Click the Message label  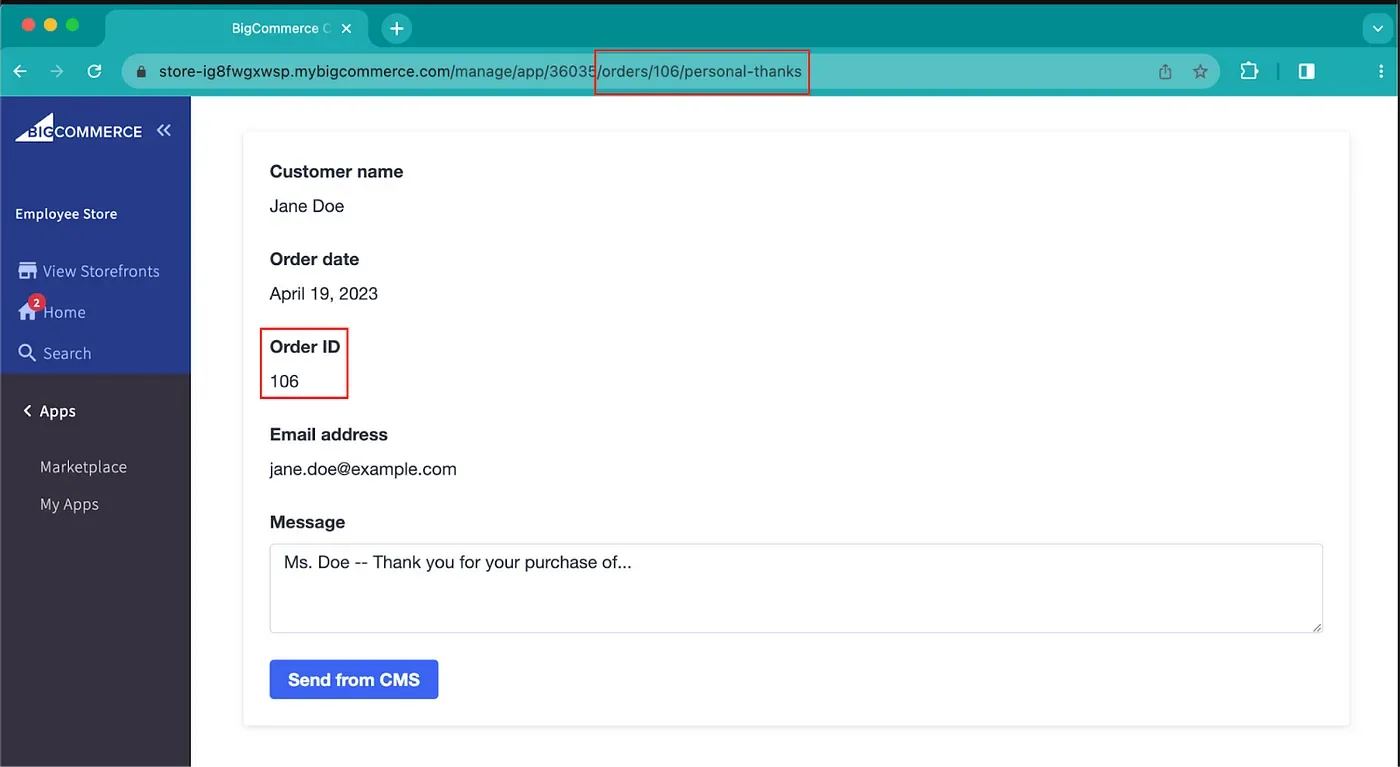tap(307, 522)
